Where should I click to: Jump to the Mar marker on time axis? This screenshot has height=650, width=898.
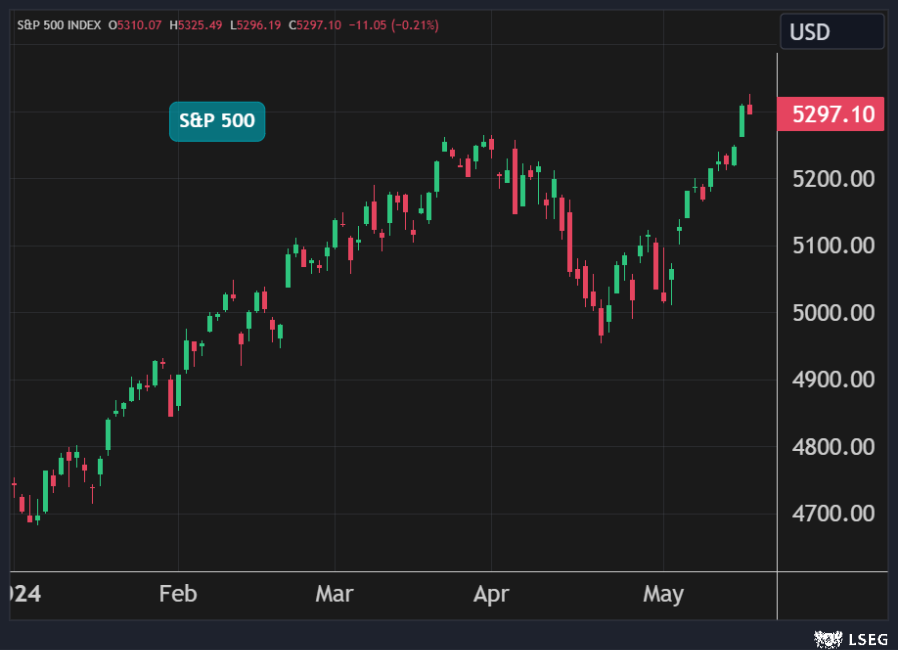click(x=334, y=594)
